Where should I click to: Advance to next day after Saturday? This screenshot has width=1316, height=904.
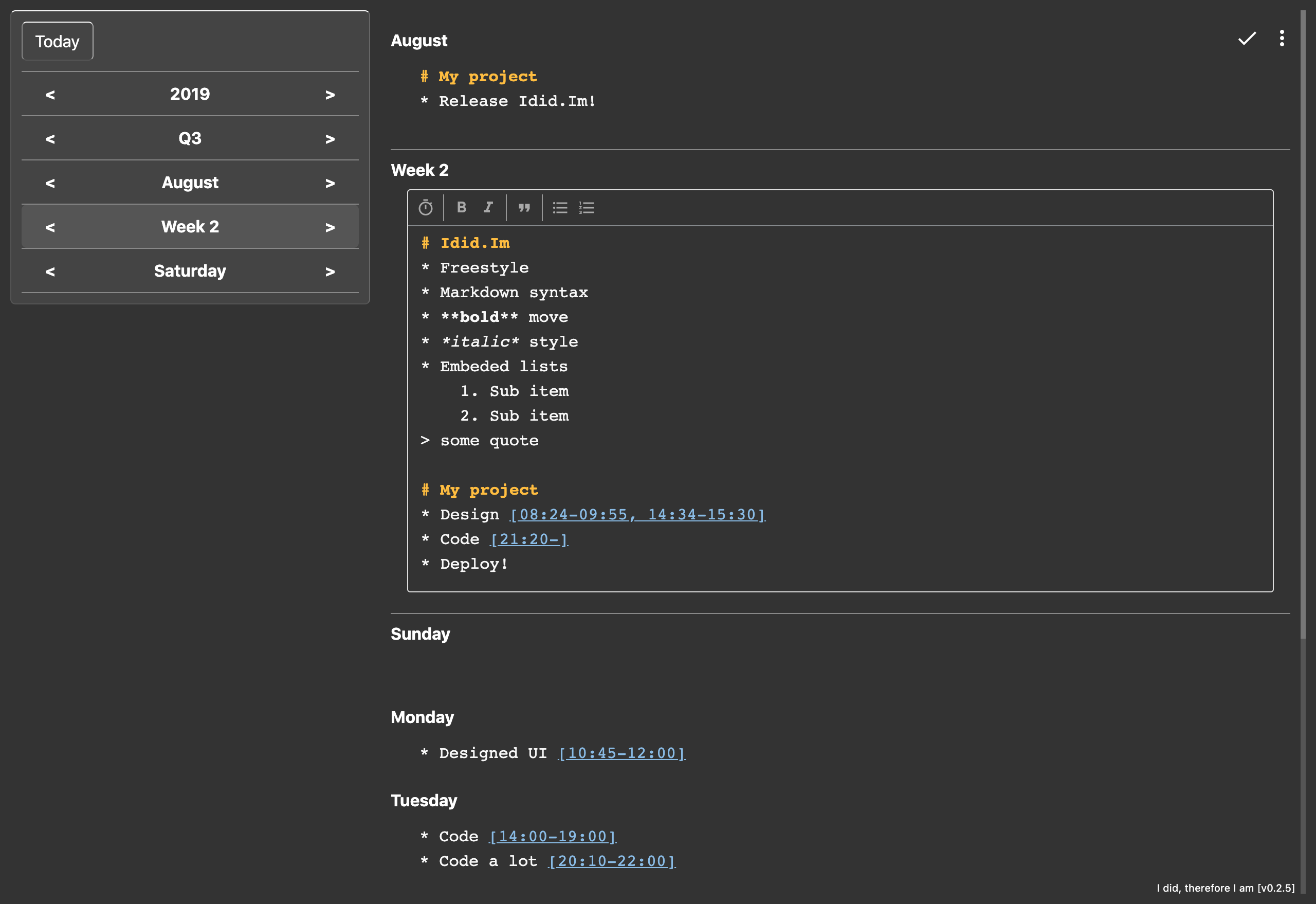(330, 272)
